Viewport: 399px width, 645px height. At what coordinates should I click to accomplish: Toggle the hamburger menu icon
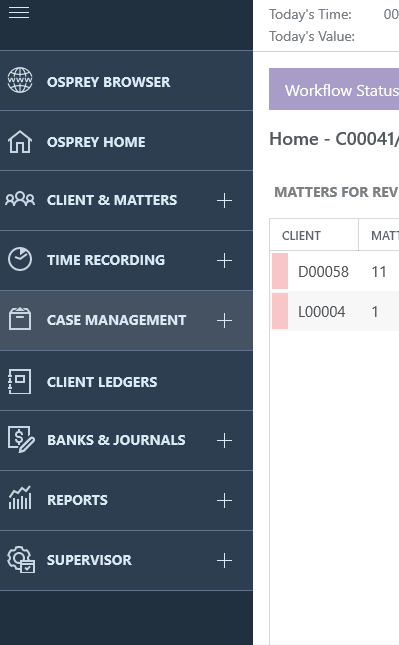point(19,13)
